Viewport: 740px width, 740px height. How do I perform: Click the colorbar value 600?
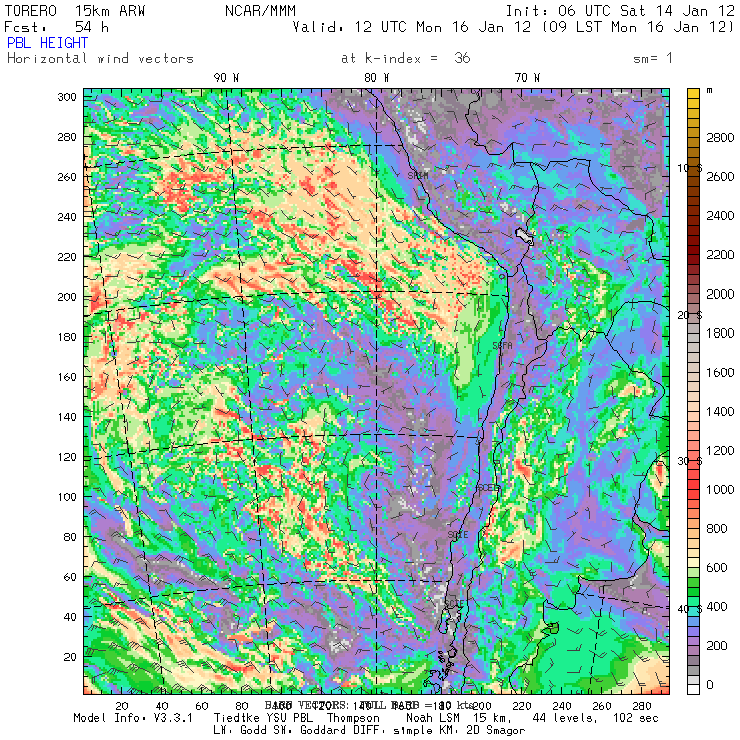point(716,567)
